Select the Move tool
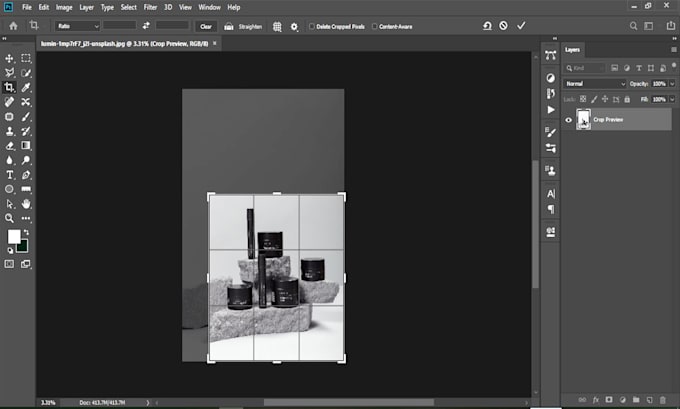680x409 pixels. pyautogui.click(x=10, y=59)
